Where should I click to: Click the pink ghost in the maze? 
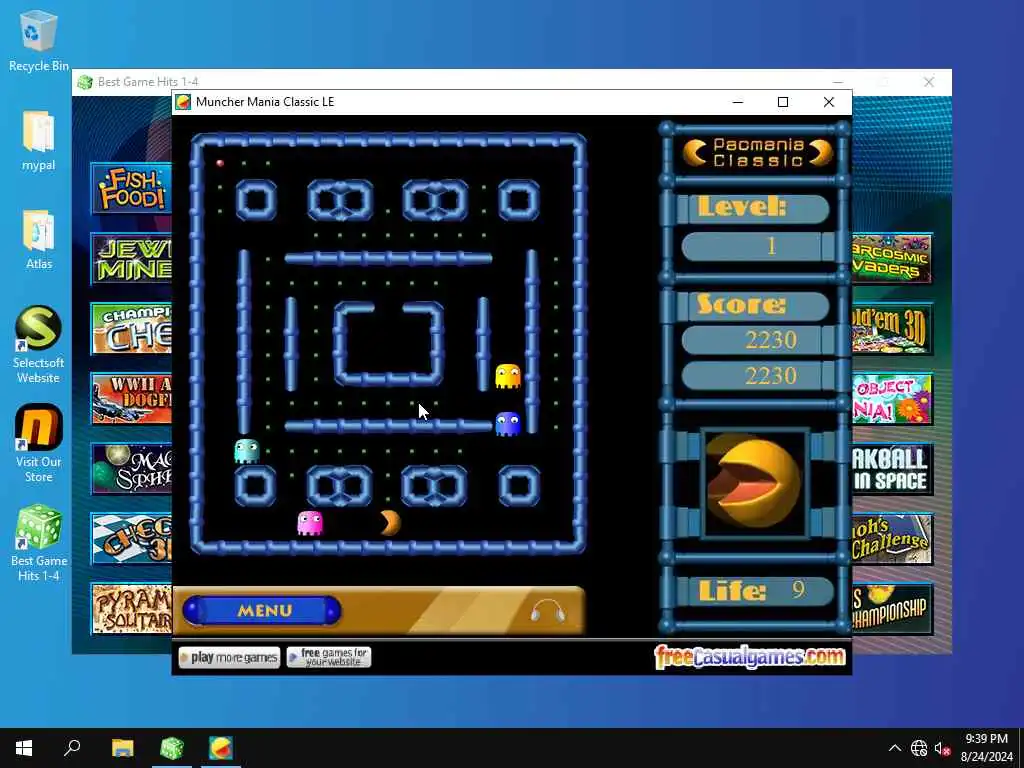(310, 523)
